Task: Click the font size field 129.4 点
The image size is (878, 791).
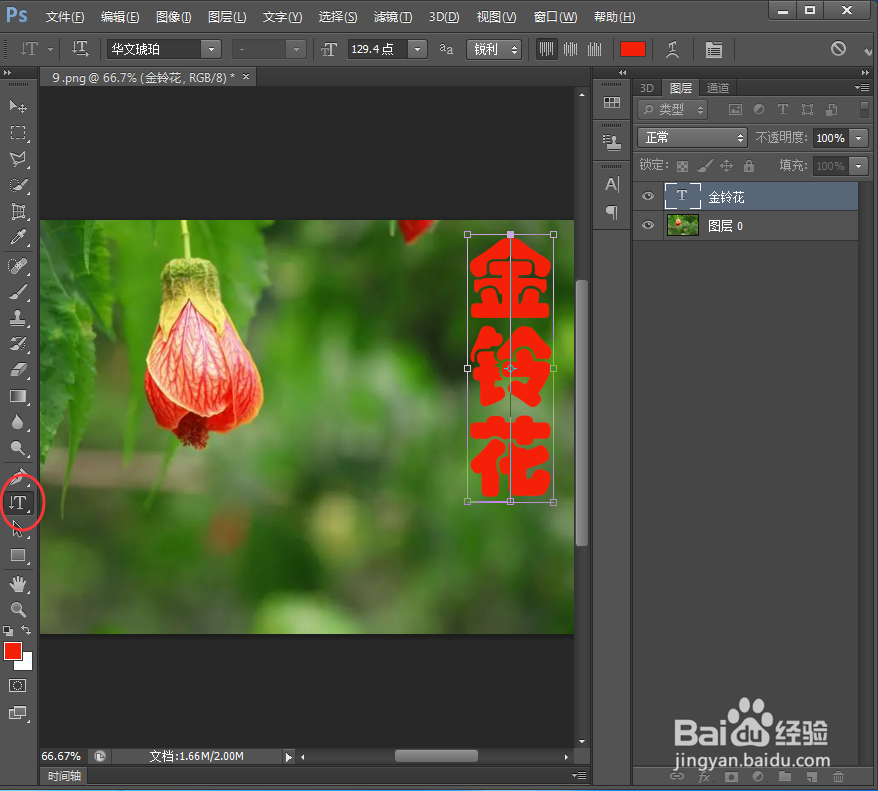Action: point(378,49)
